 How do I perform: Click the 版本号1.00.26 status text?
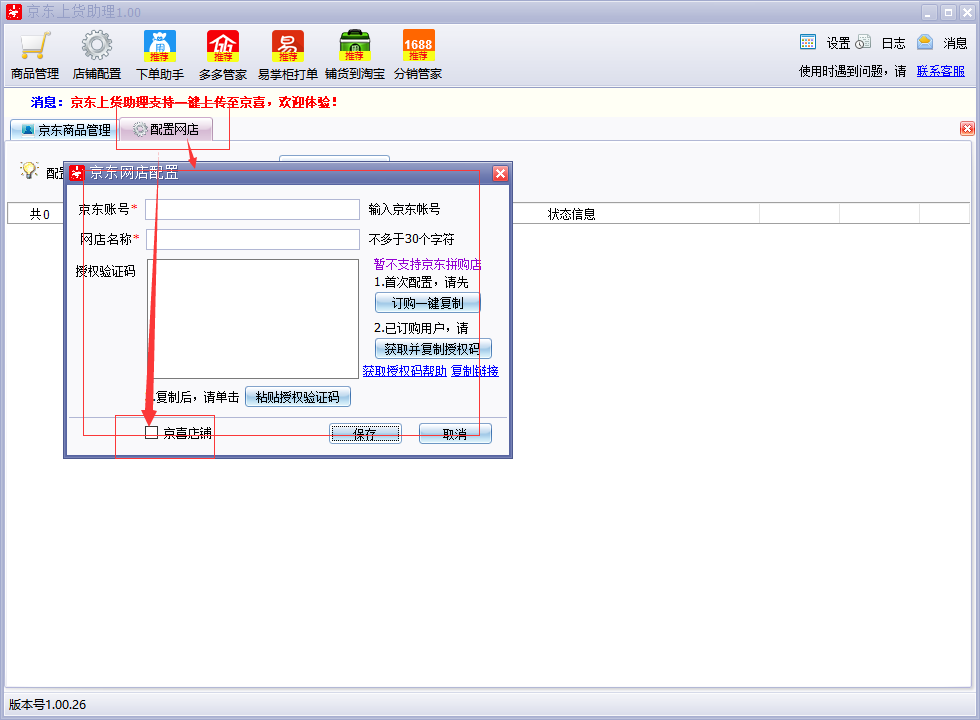(x=48, y=704)
